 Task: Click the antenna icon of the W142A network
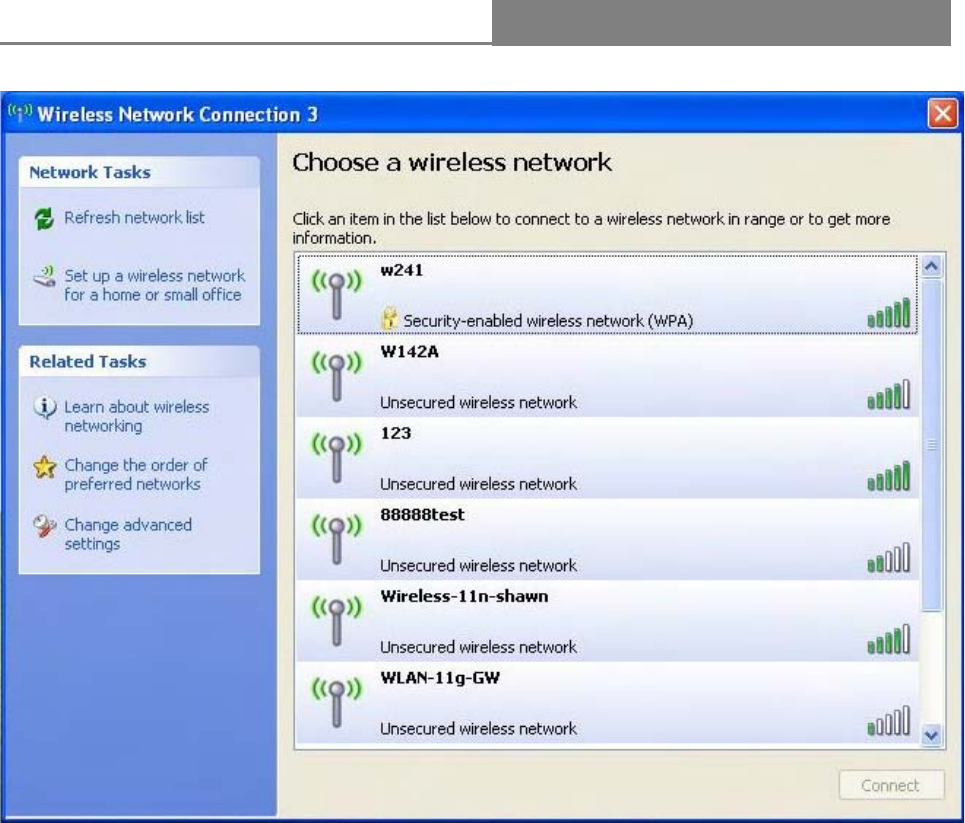(x=337, y=376)
